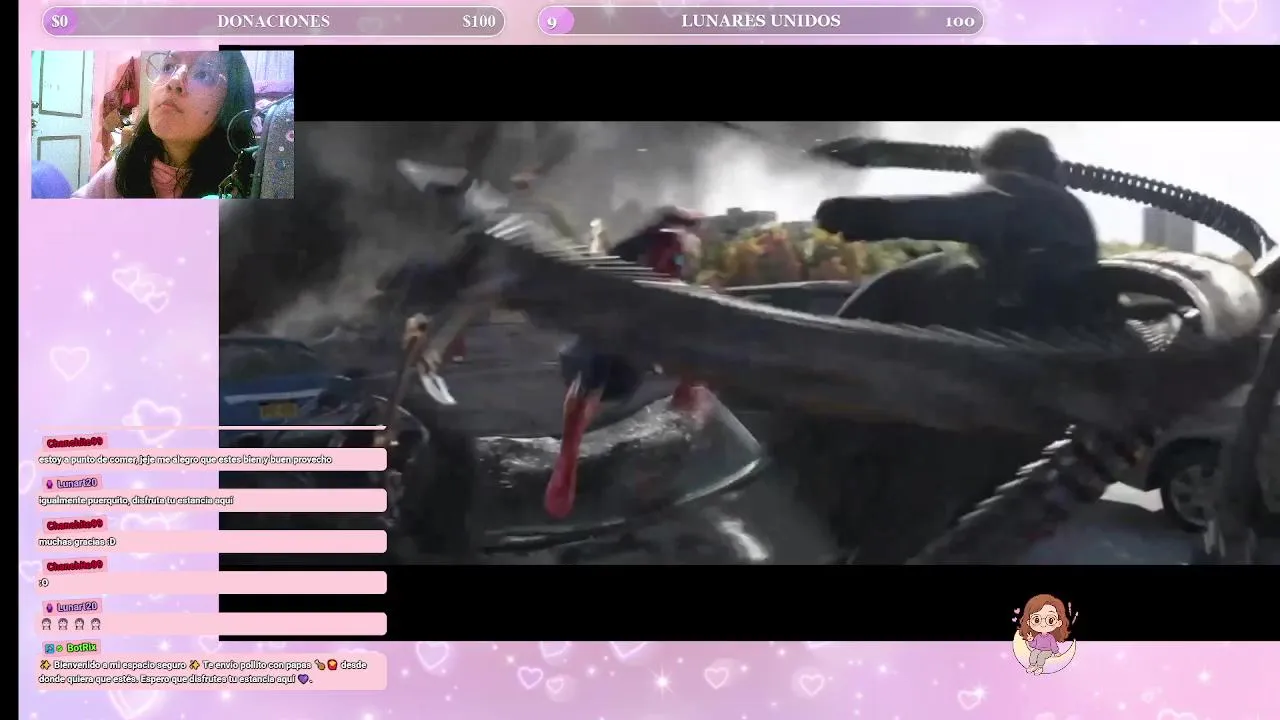Open username Chanchito99 above 'muchas gracias :D'
This screenshot has height=720, width=1280.
pos(74,525)
